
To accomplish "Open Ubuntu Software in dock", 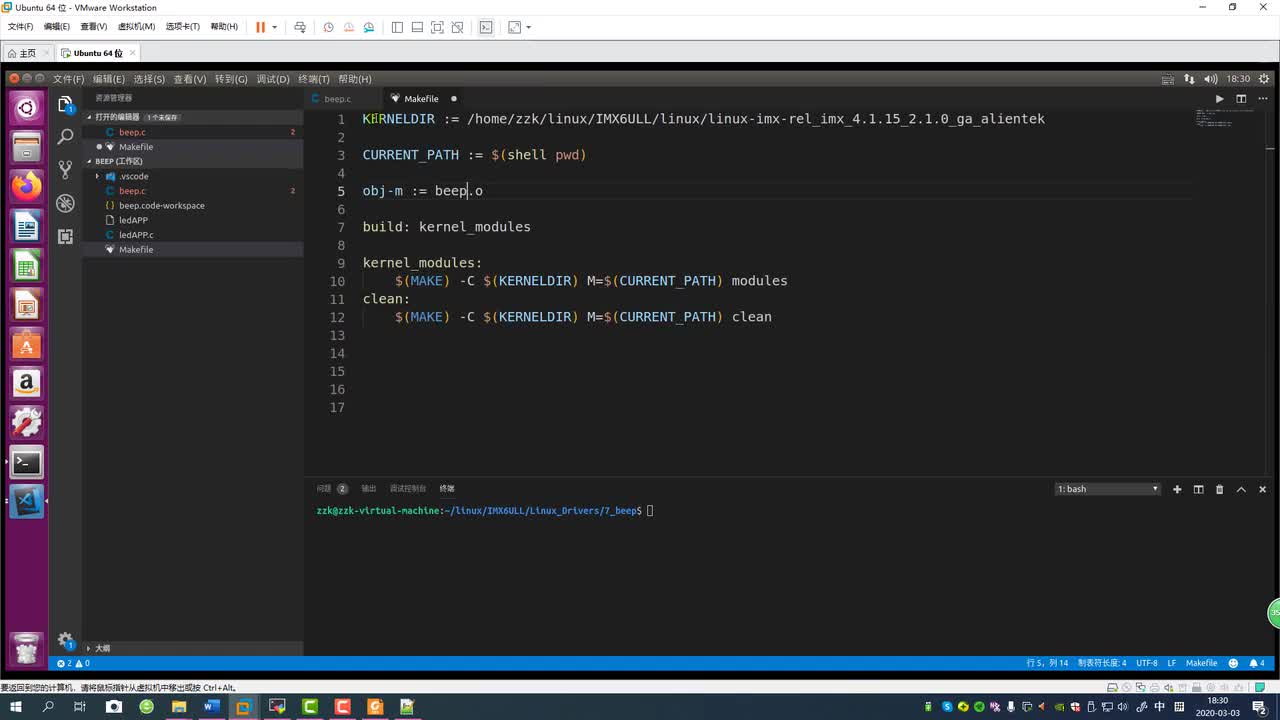I will 27,345.
